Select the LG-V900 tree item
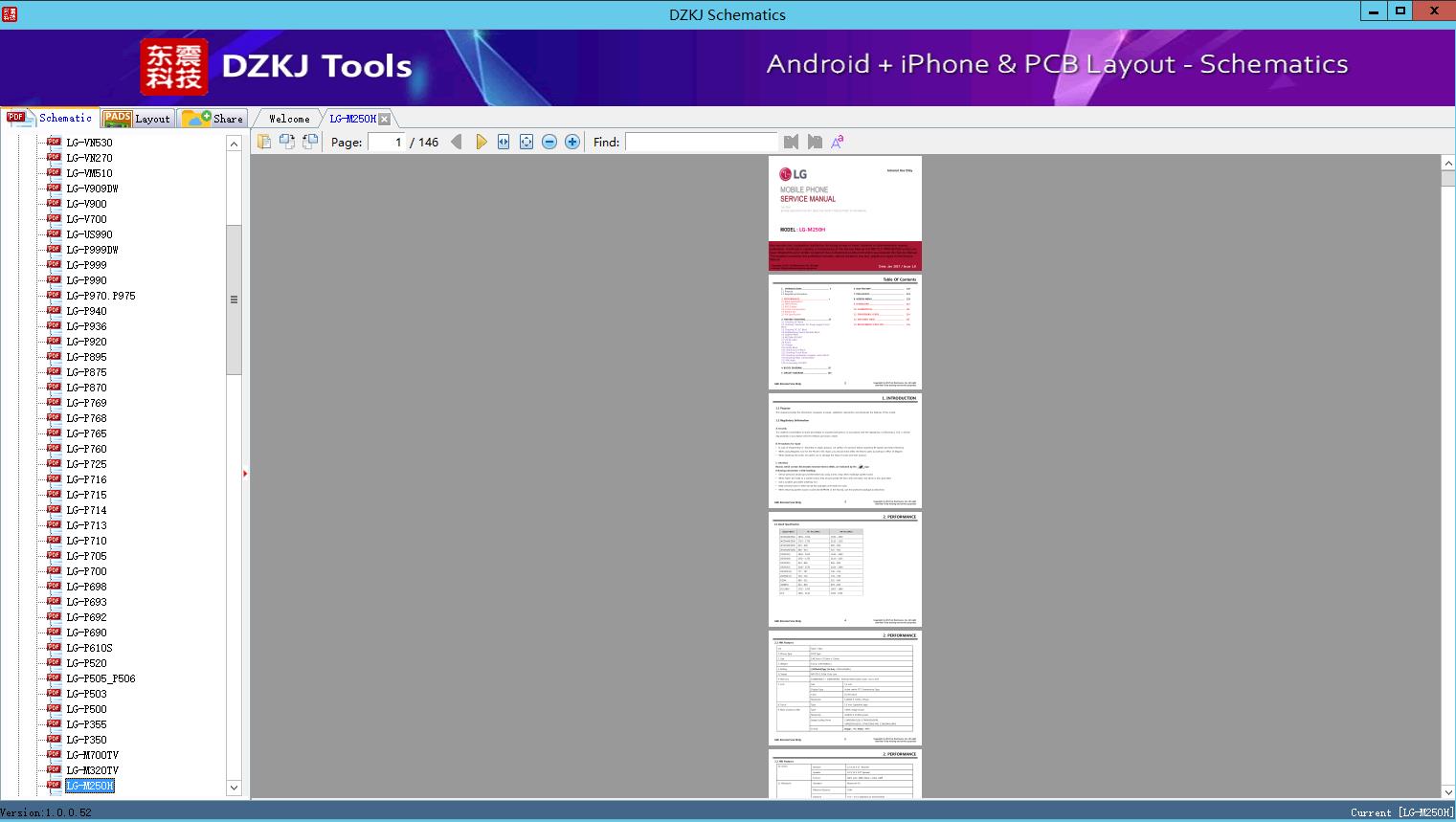 pyautogui.click(x=86, y=204)
